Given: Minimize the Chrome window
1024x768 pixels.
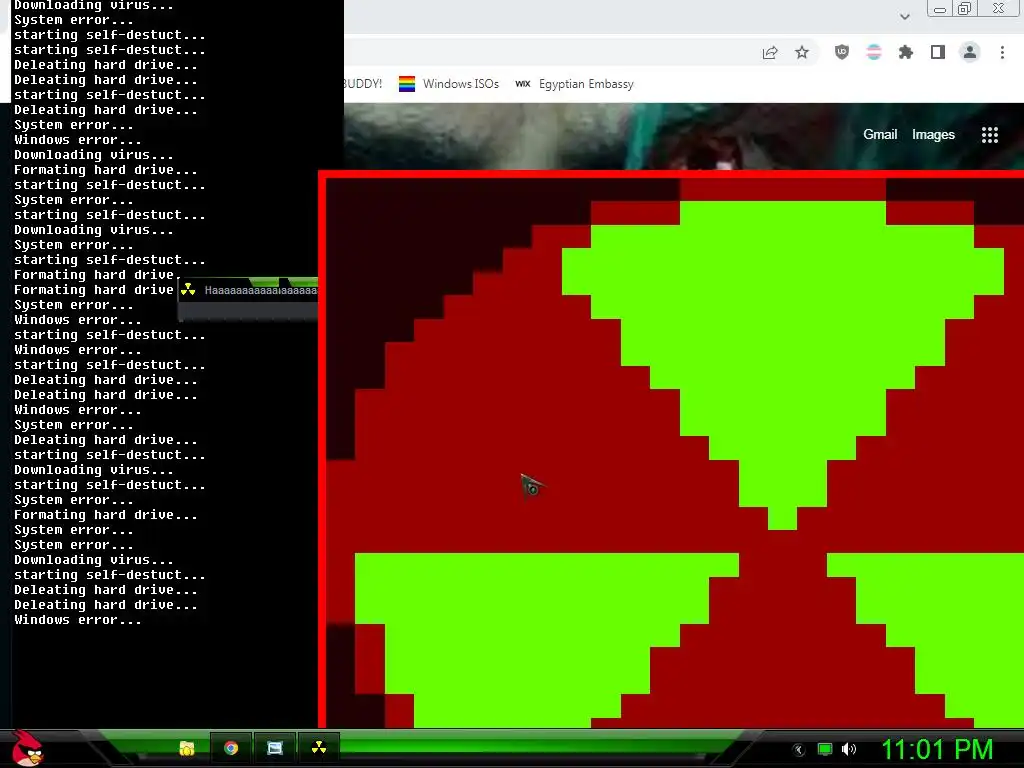Looking at the screenshot, I should [x=940, y=9].
